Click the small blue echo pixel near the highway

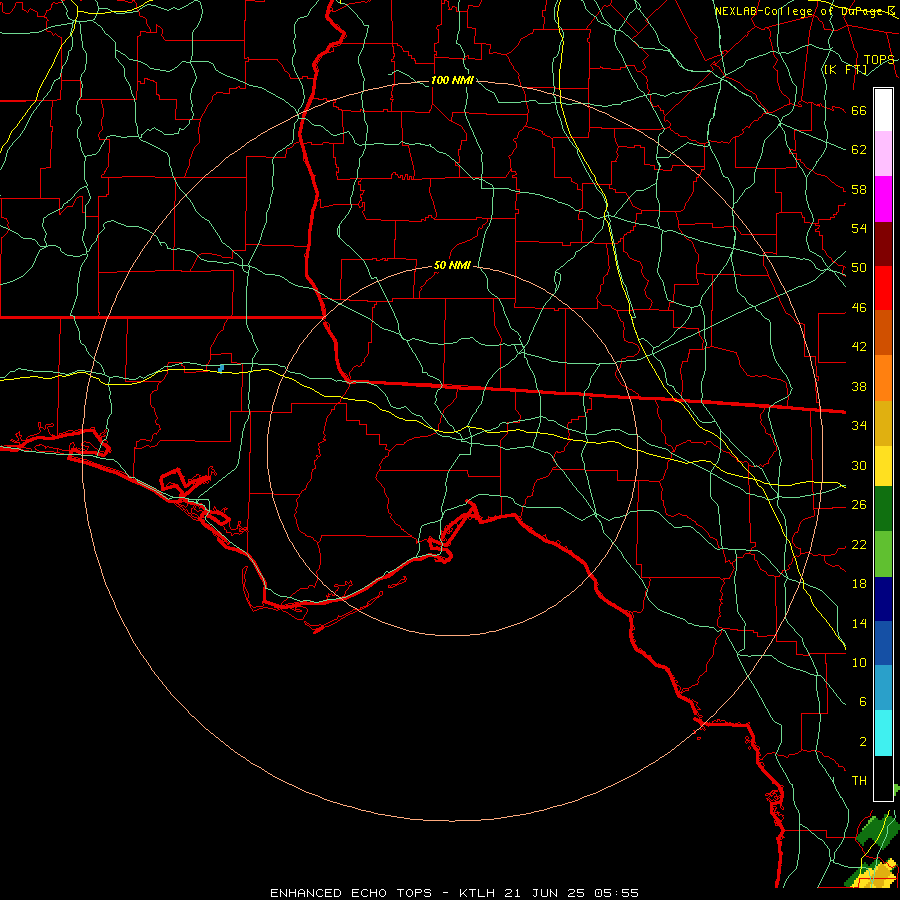point(221,368)
